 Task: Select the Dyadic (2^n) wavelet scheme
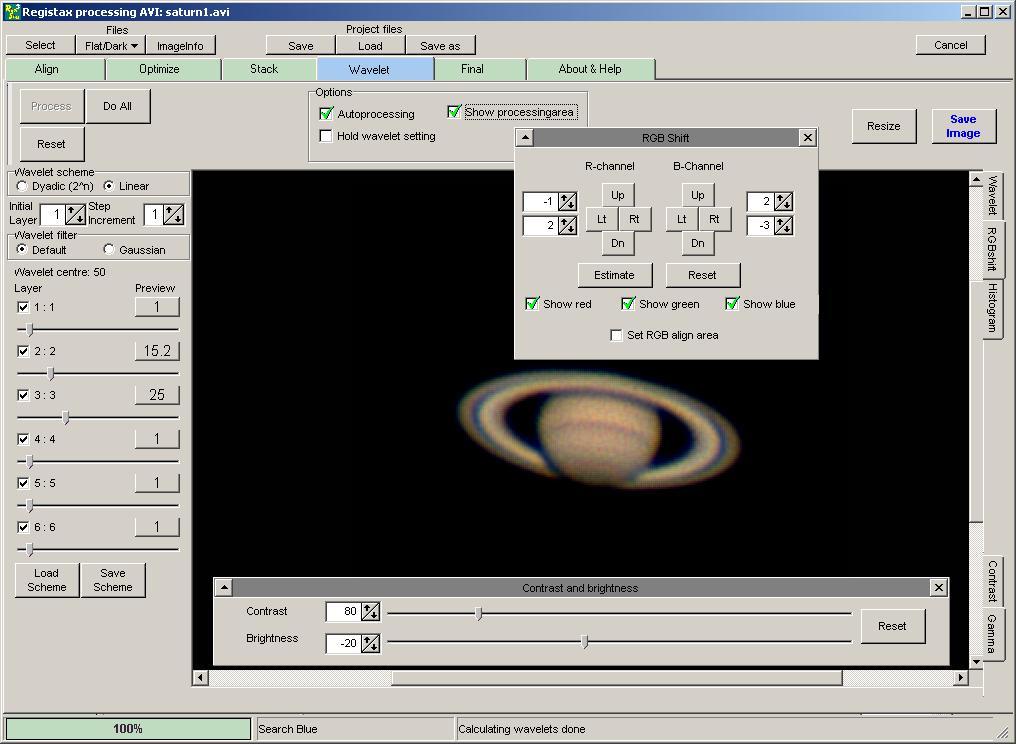tap(23, 186)
